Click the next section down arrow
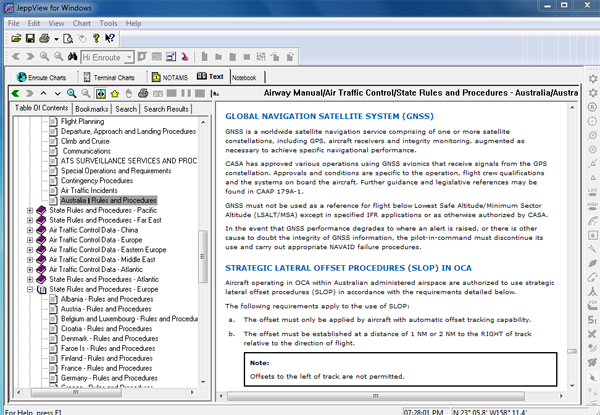The width and height of the screenshot is (600, 415). pyautogui.click(x=57, y=93)
